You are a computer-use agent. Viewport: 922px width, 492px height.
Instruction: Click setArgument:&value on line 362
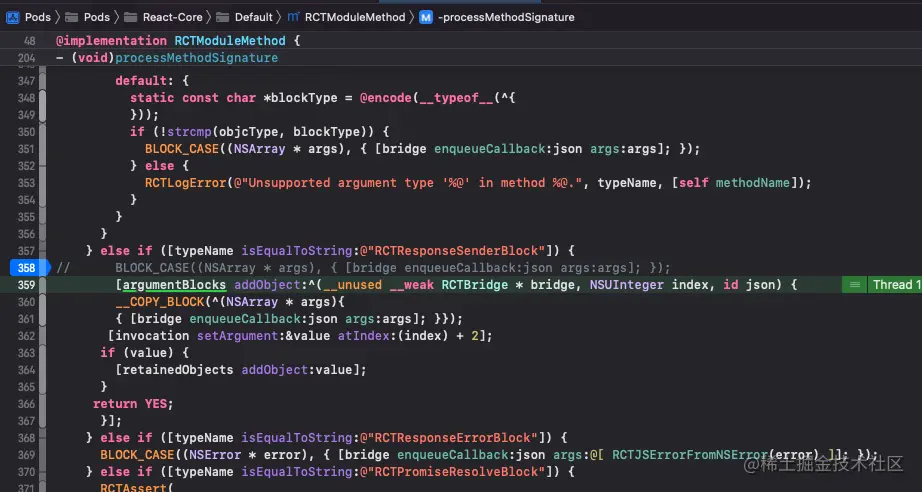coord(265,336)
